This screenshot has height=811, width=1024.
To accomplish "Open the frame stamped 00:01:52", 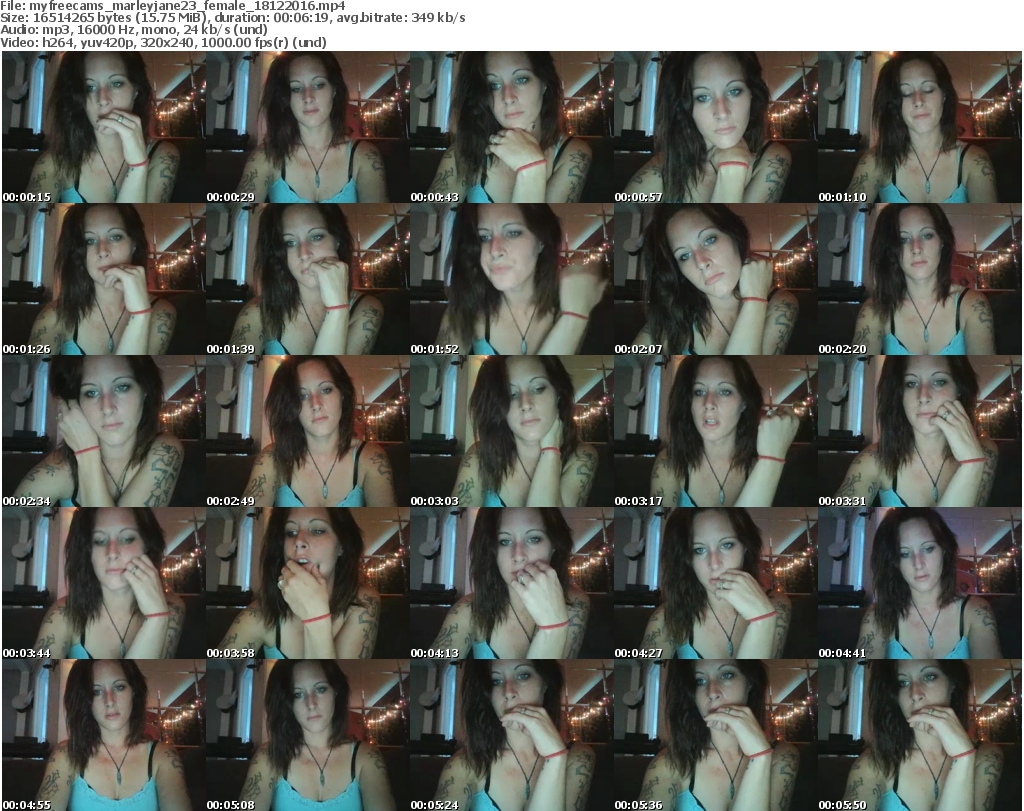I will (x=512, y=279).
